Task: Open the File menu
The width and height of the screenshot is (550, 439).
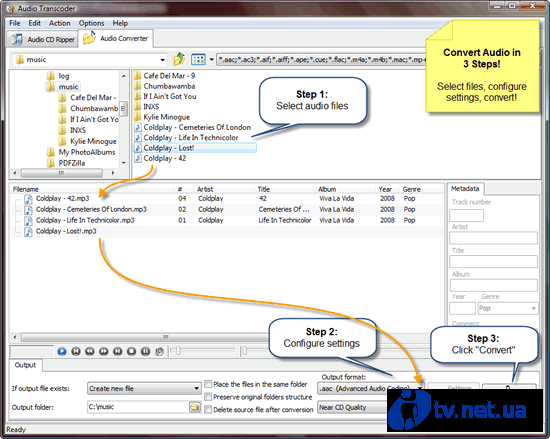Action: (x=15, y=23)
